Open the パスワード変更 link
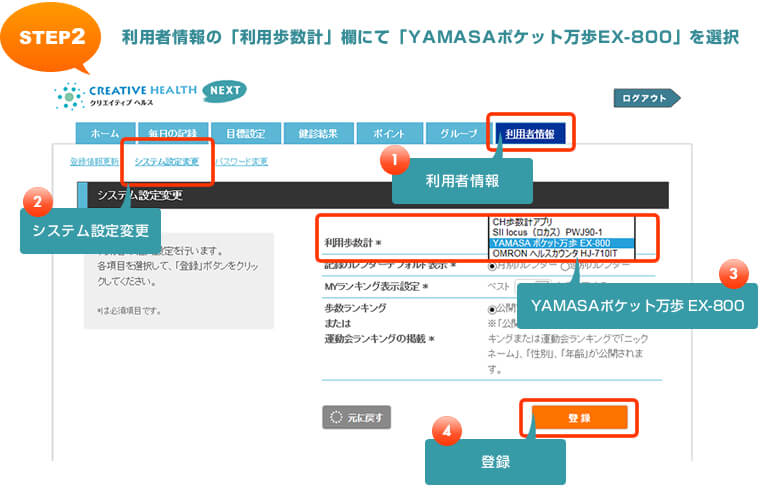This screenshot has height=488, width=760. pos(242,161)
